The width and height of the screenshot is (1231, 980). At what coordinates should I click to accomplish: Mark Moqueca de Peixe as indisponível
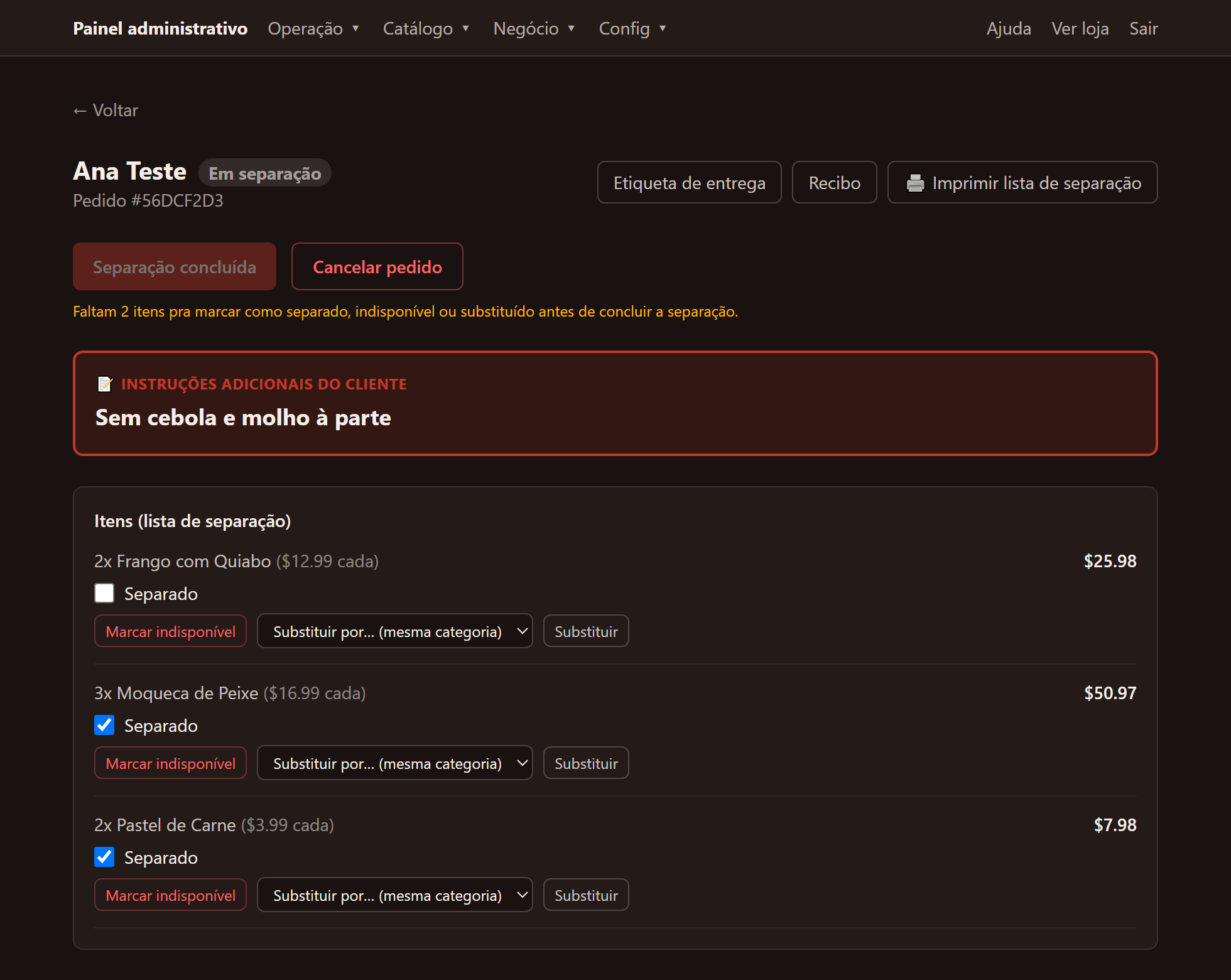click(170, 763)
